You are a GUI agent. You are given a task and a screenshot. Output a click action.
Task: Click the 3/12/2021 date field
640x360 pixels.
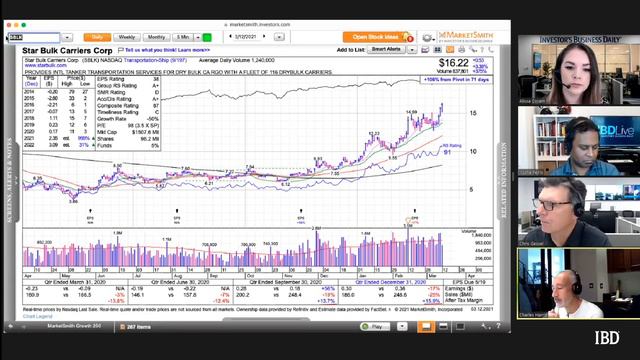point(246,37)
